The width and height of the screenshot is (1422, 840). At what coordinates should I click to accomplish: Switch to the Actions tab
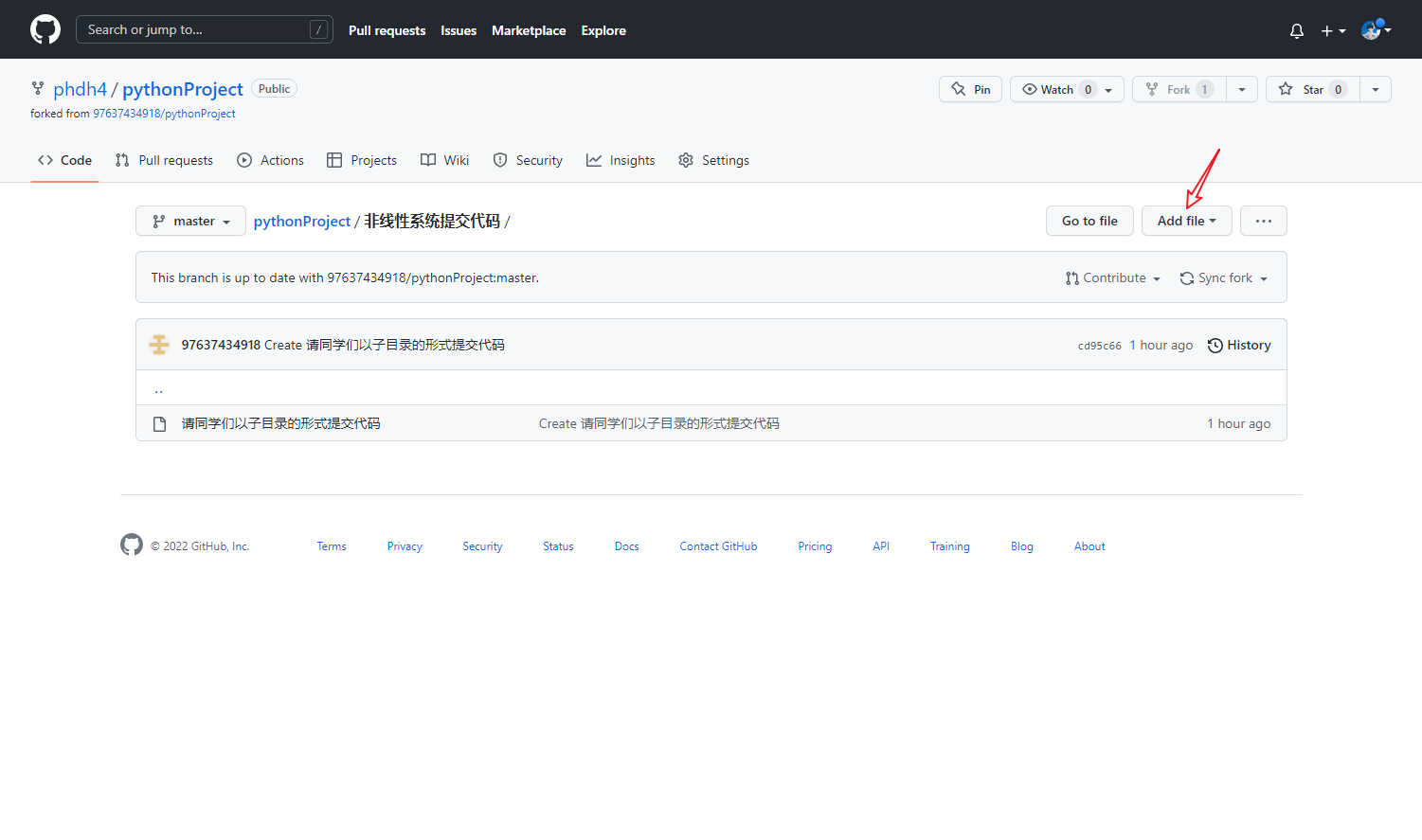point(270,160)
